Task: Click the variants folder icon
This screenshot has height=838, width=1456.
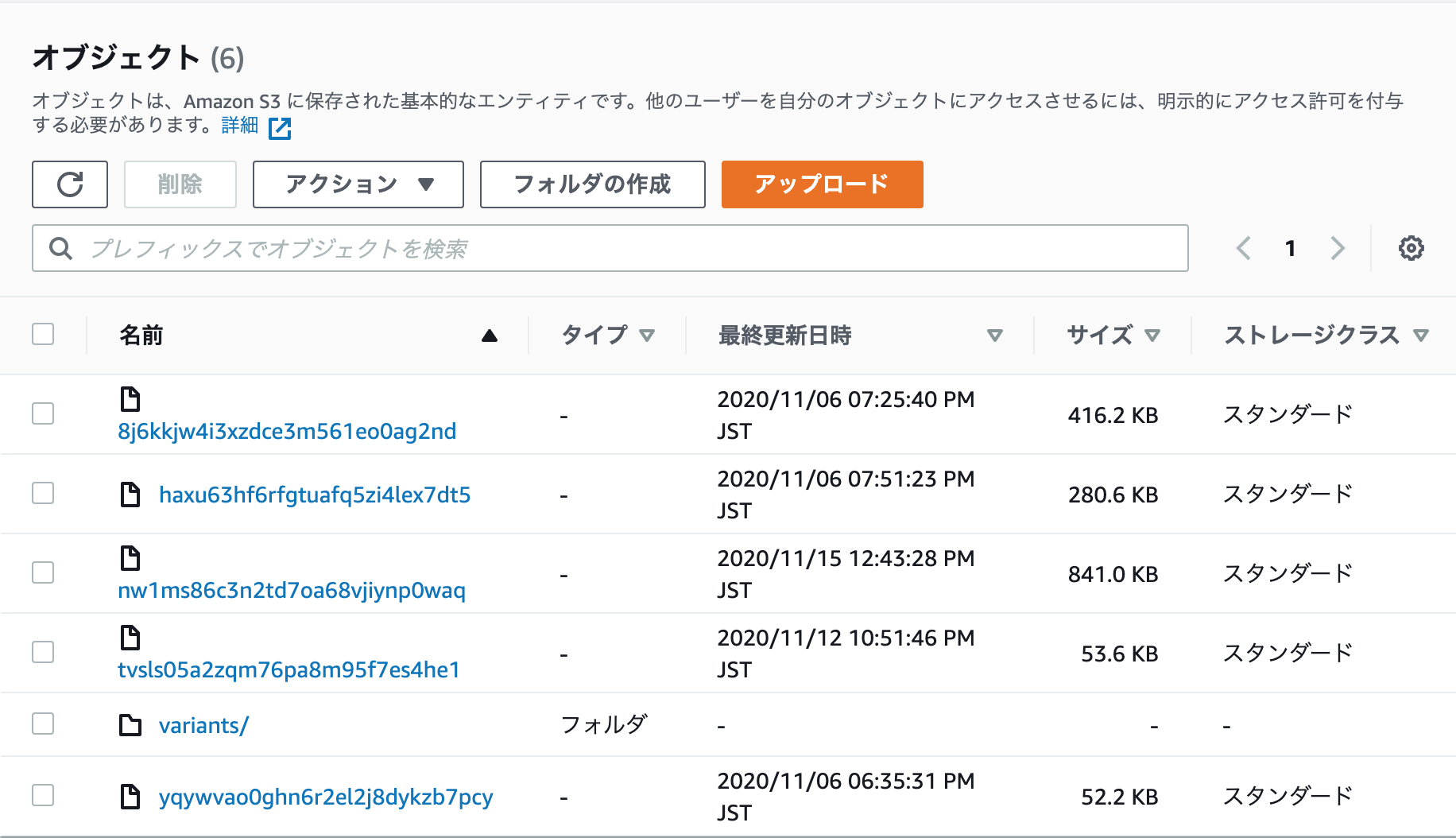Action: tap(130, 725)
